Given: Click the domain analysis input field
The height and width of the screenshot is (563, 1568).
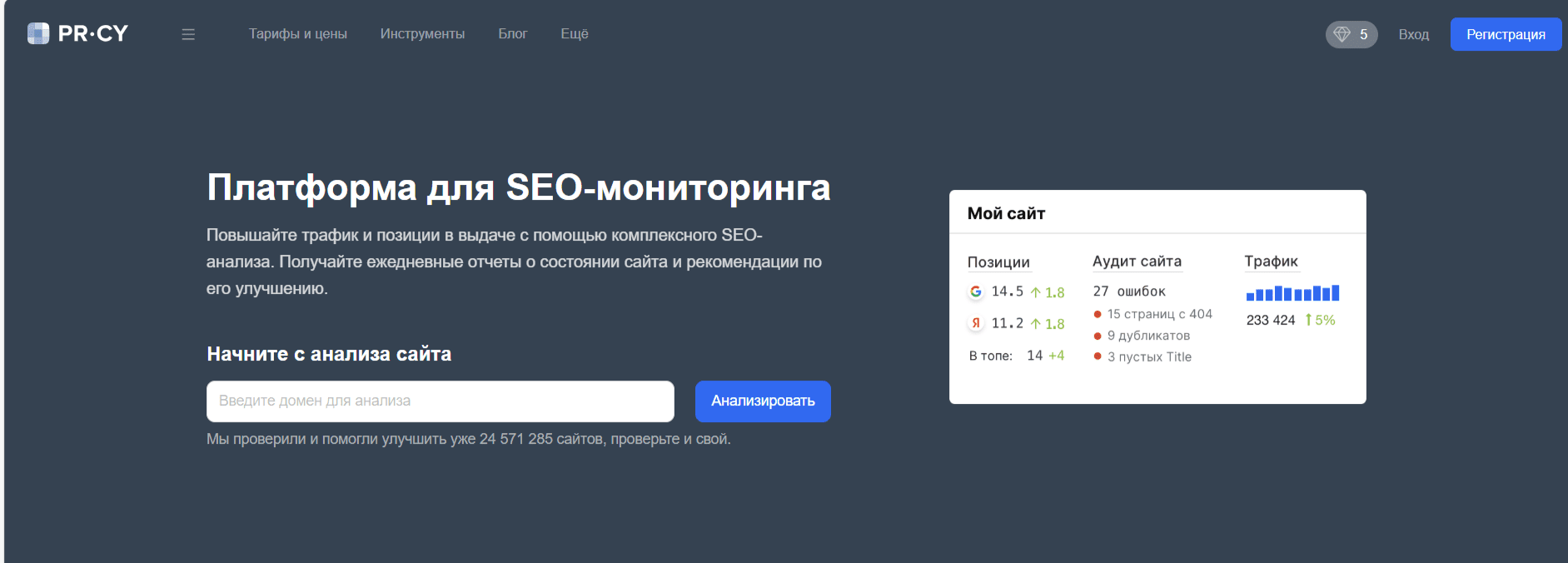Looking at the screenshot, I should [x=440, y=401].
